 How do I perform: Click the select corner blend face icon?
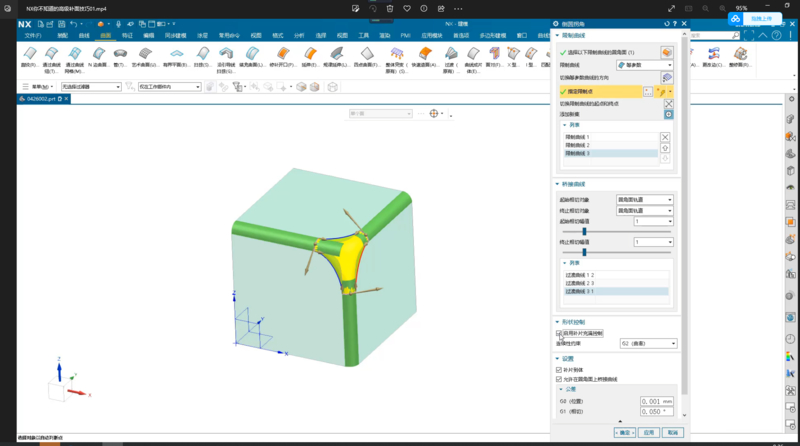tap(668, 51)
